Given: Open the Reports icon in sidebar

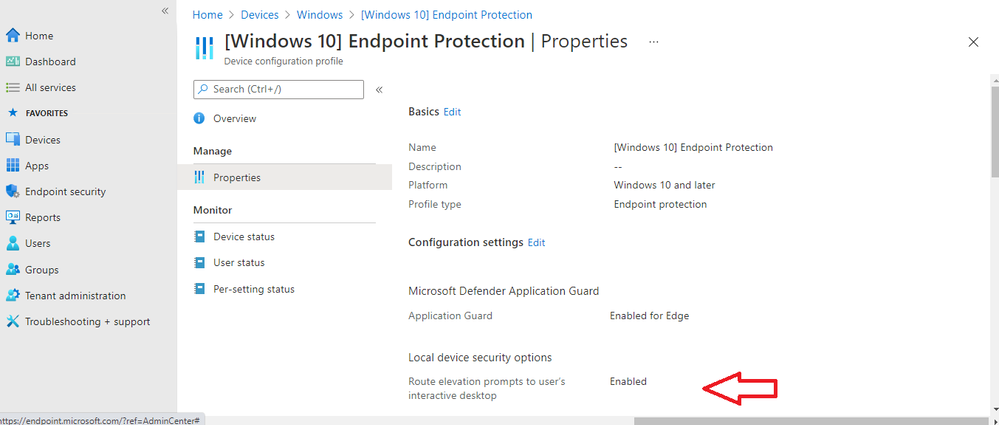Looking at the screenshot, I should point(13,217).
